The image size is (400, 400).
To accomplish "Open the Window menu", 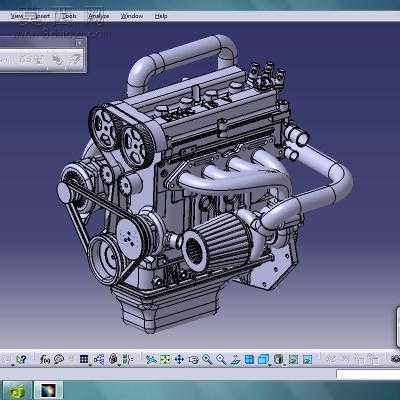I will [x=132, y=16].
